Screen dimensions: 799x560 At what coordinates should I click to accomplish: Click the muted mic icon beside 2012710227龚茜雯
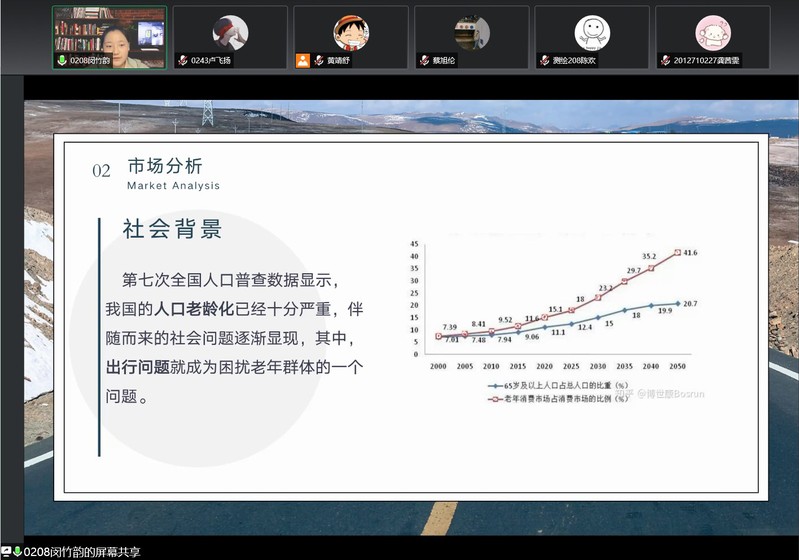click(x=665, y=60)
